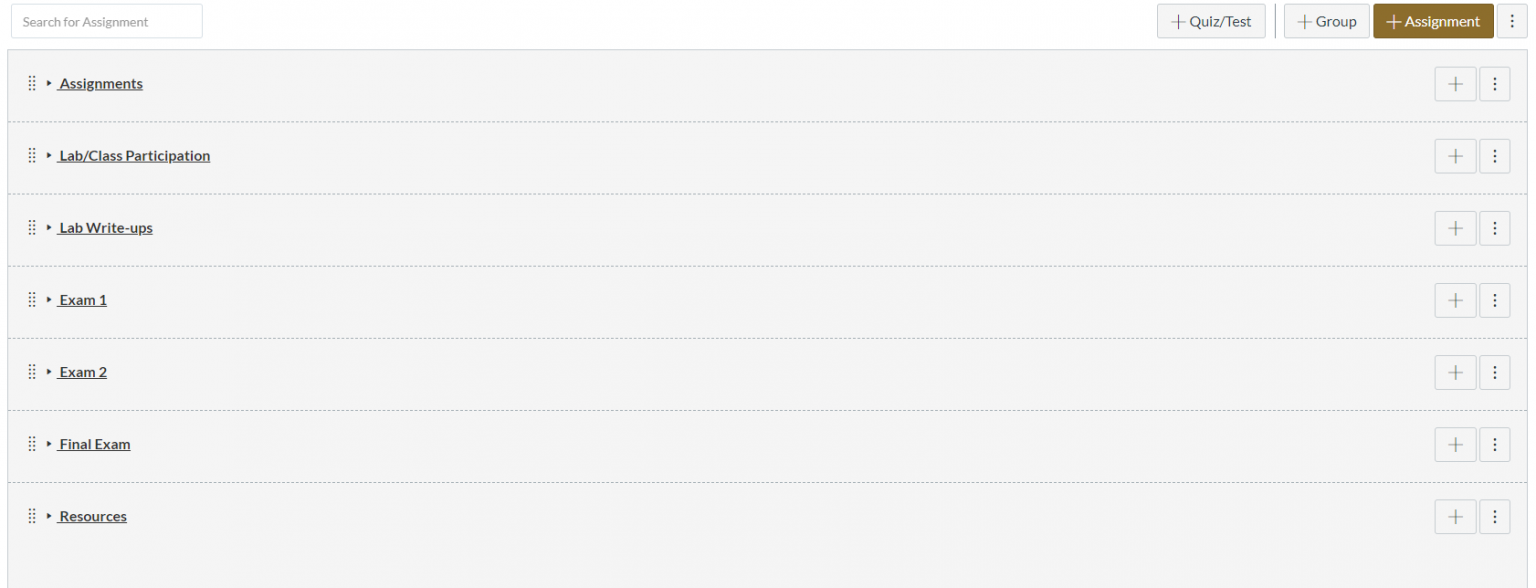Viewport: 1536px width, 588px height.
Task: Click drag handle of Assignments group
Action: (32, 84)
